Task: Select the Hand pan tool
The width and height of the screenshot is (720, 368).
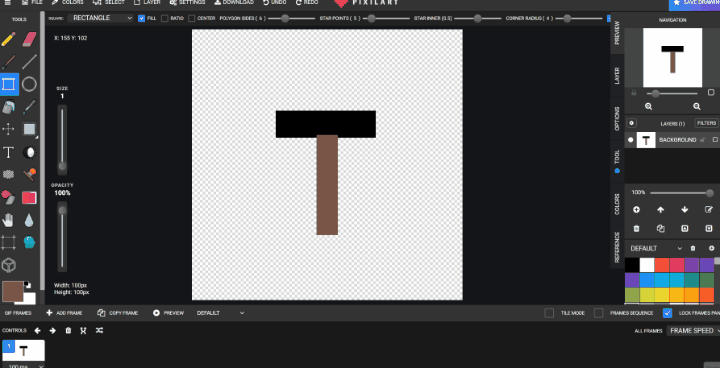Action: tap(8, 220)
